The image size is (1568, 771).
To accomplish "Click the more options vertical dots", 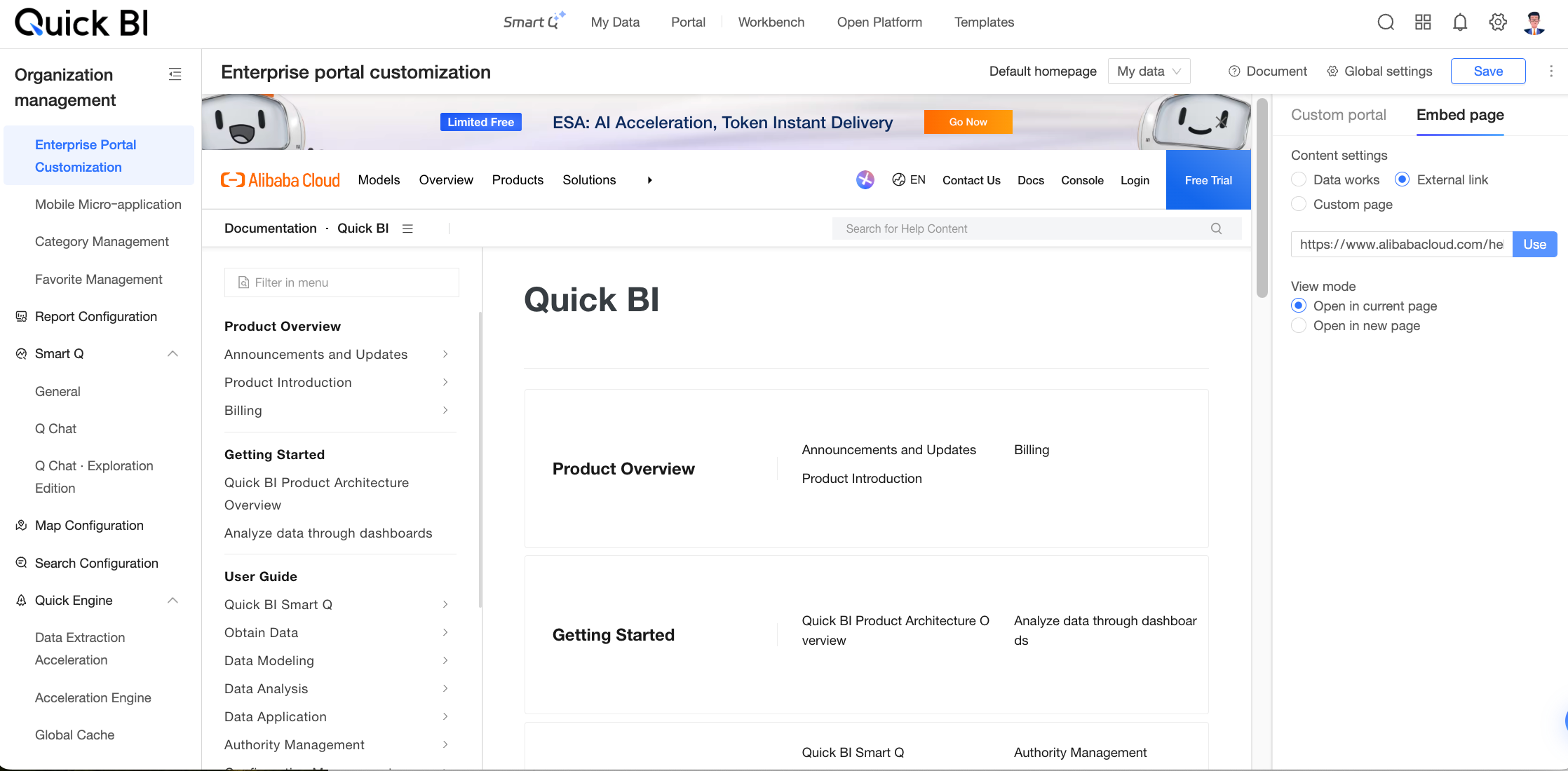I will click(x=1551, y=71).
